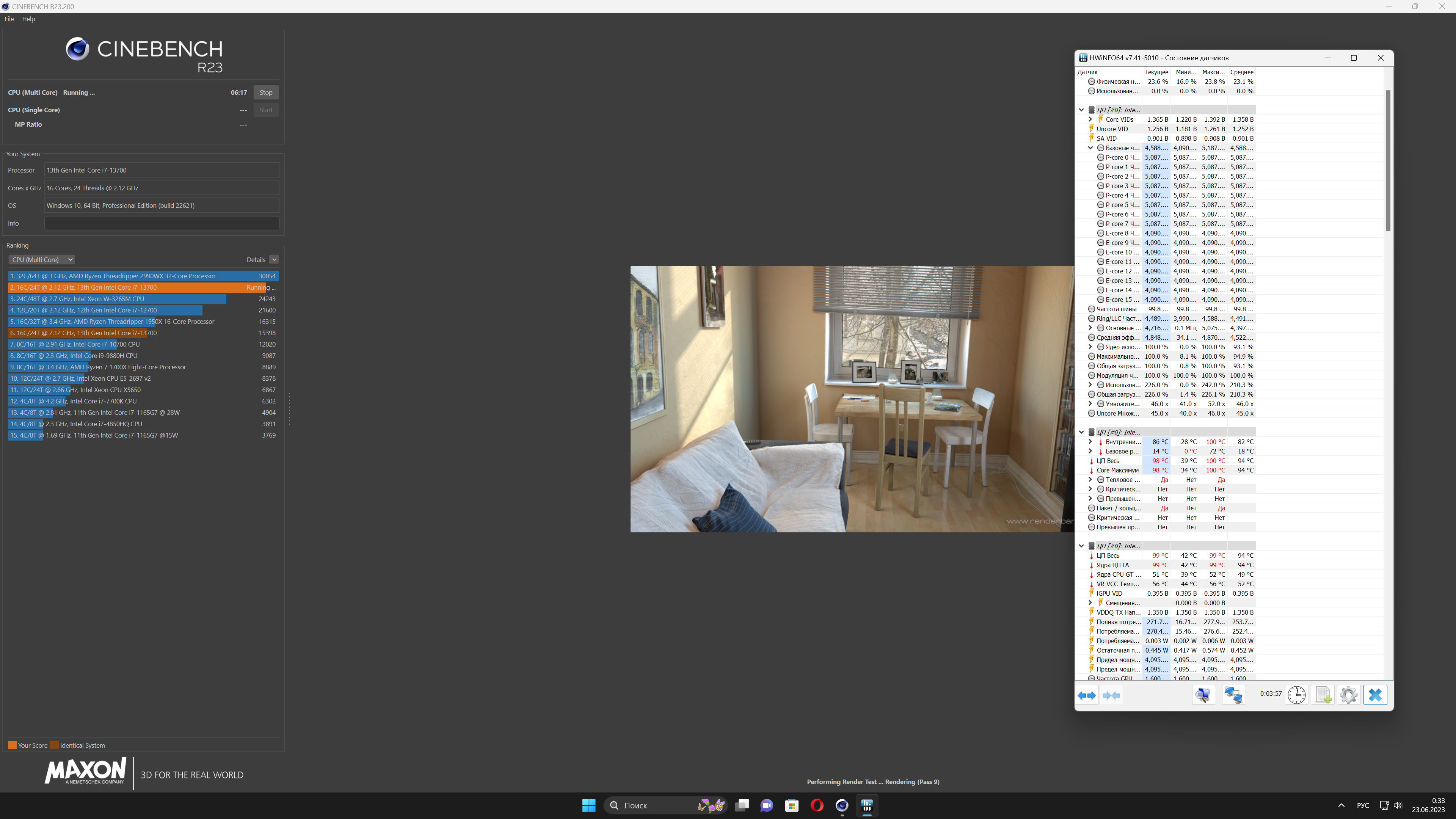1456x819 pixels.
Task: Click the expand columns arrows icon in HWiNFO
Action: (1086, 695)
